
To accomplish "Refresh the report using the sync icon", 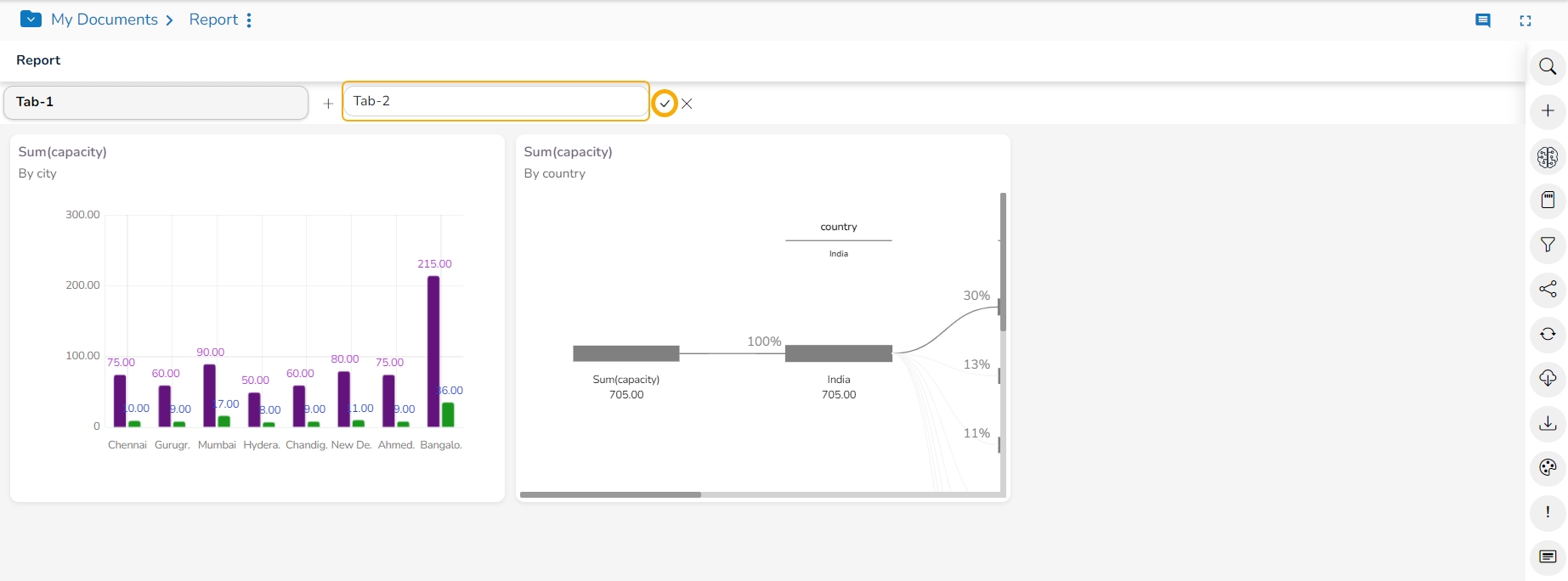I will coord(1548,334).
